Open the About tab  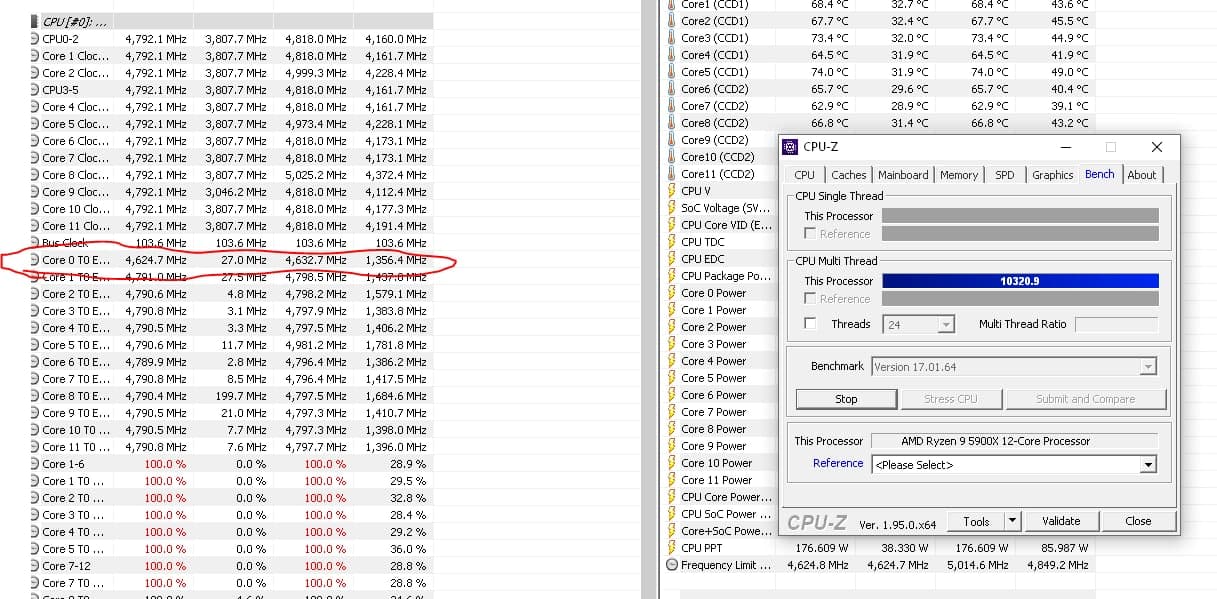click(1141, 175)
